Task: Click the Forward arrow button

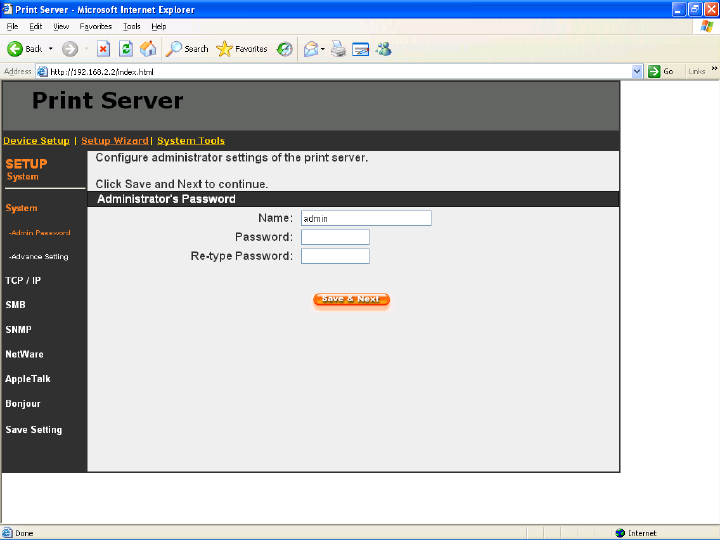Action: click(x=70, y=49)
